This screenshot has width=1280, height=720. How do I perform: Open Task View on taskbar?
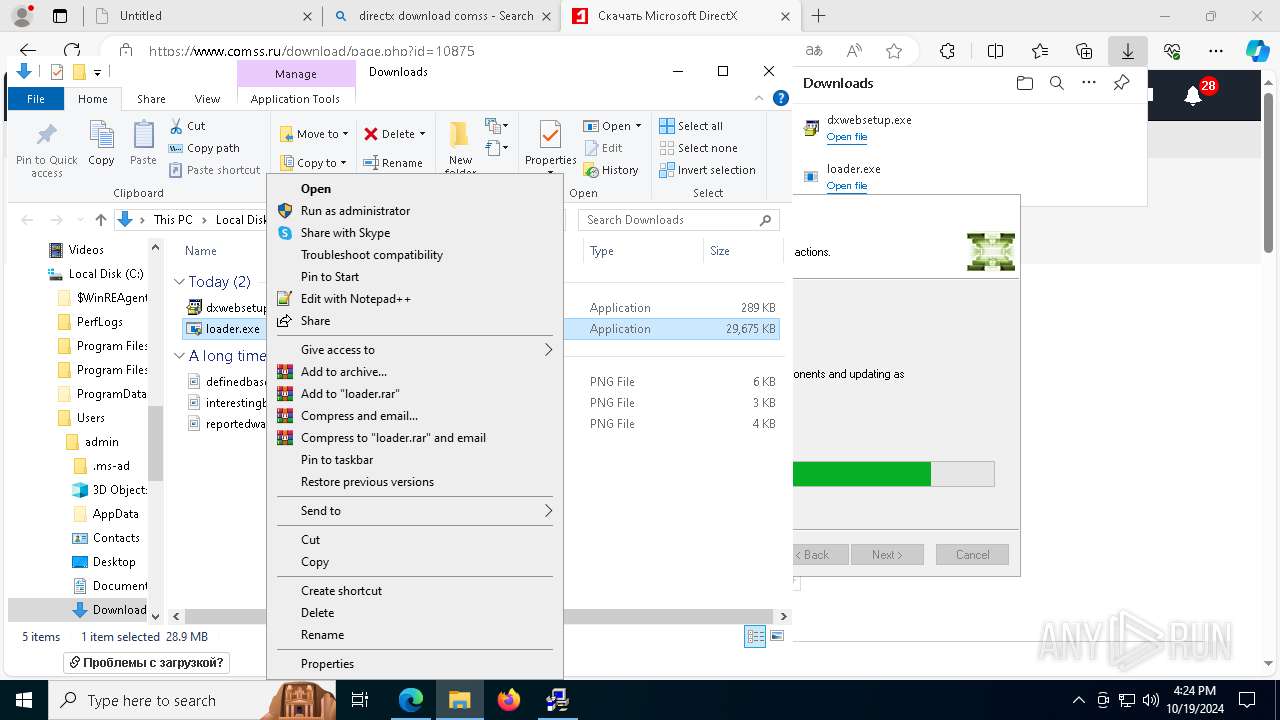pos(360,700)
